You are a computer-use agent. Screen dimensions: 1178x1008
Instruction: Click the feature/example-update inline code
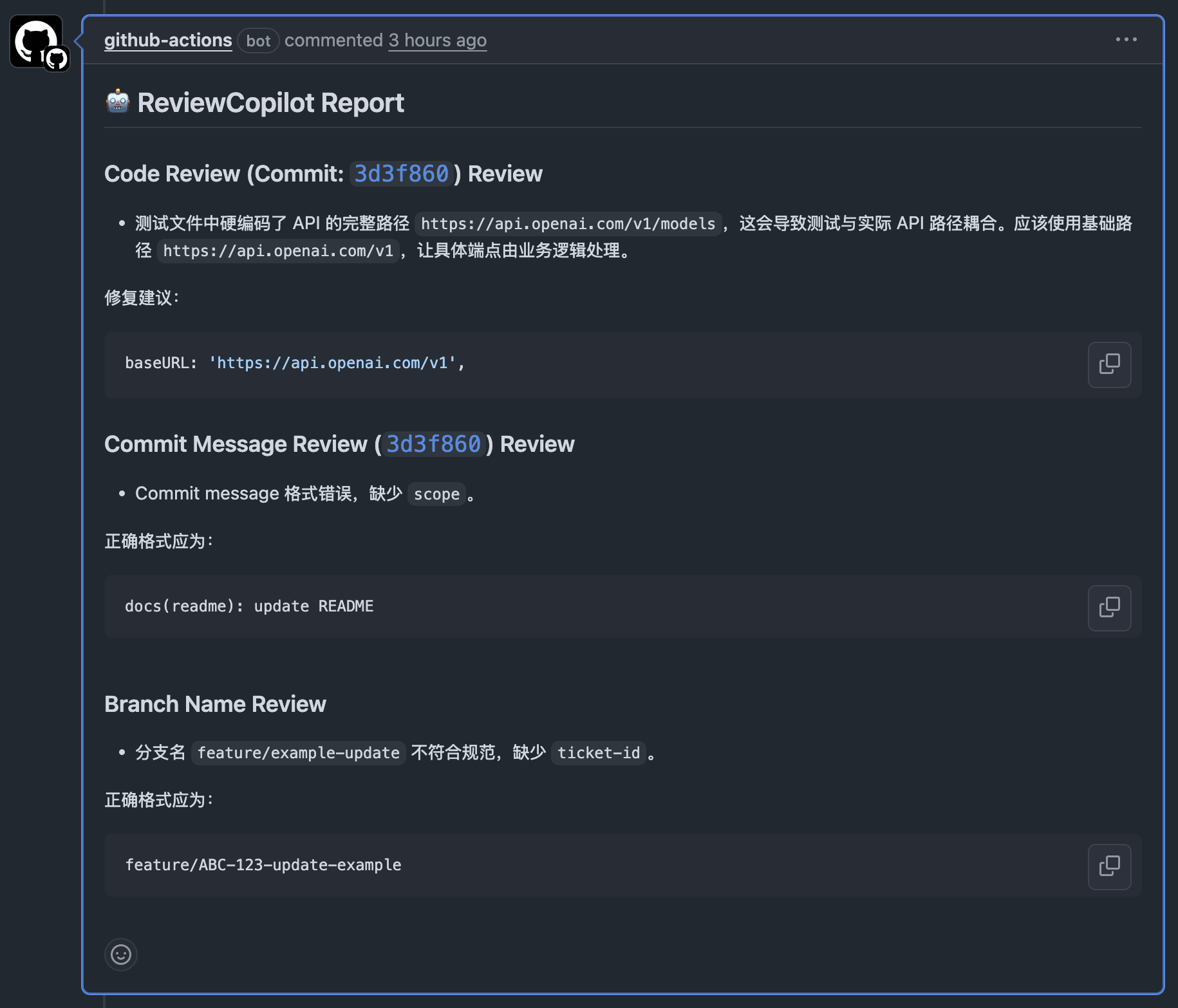pos(297,752)
